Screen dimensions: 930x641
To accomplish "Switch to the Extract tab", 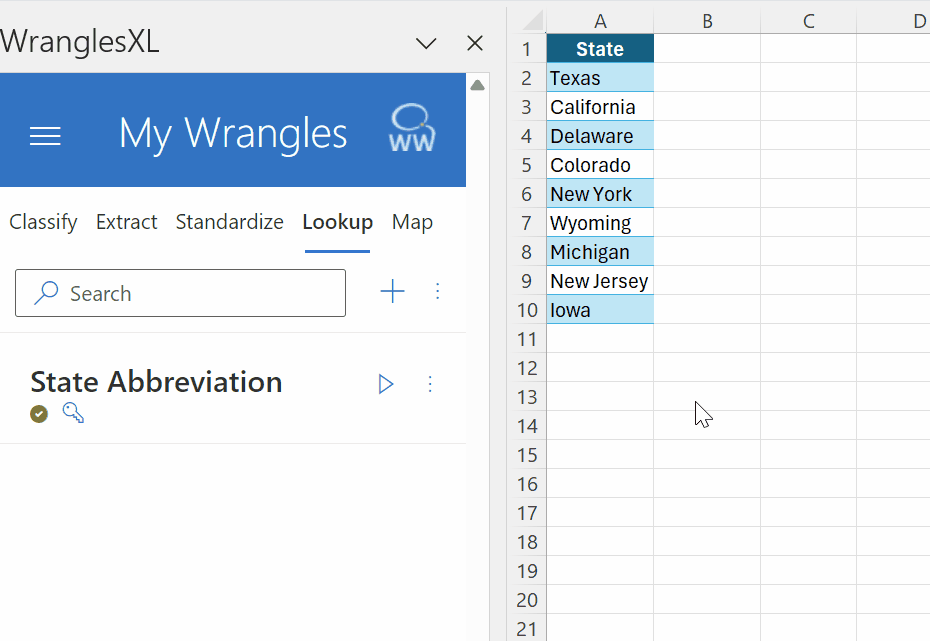I will 126,222.
